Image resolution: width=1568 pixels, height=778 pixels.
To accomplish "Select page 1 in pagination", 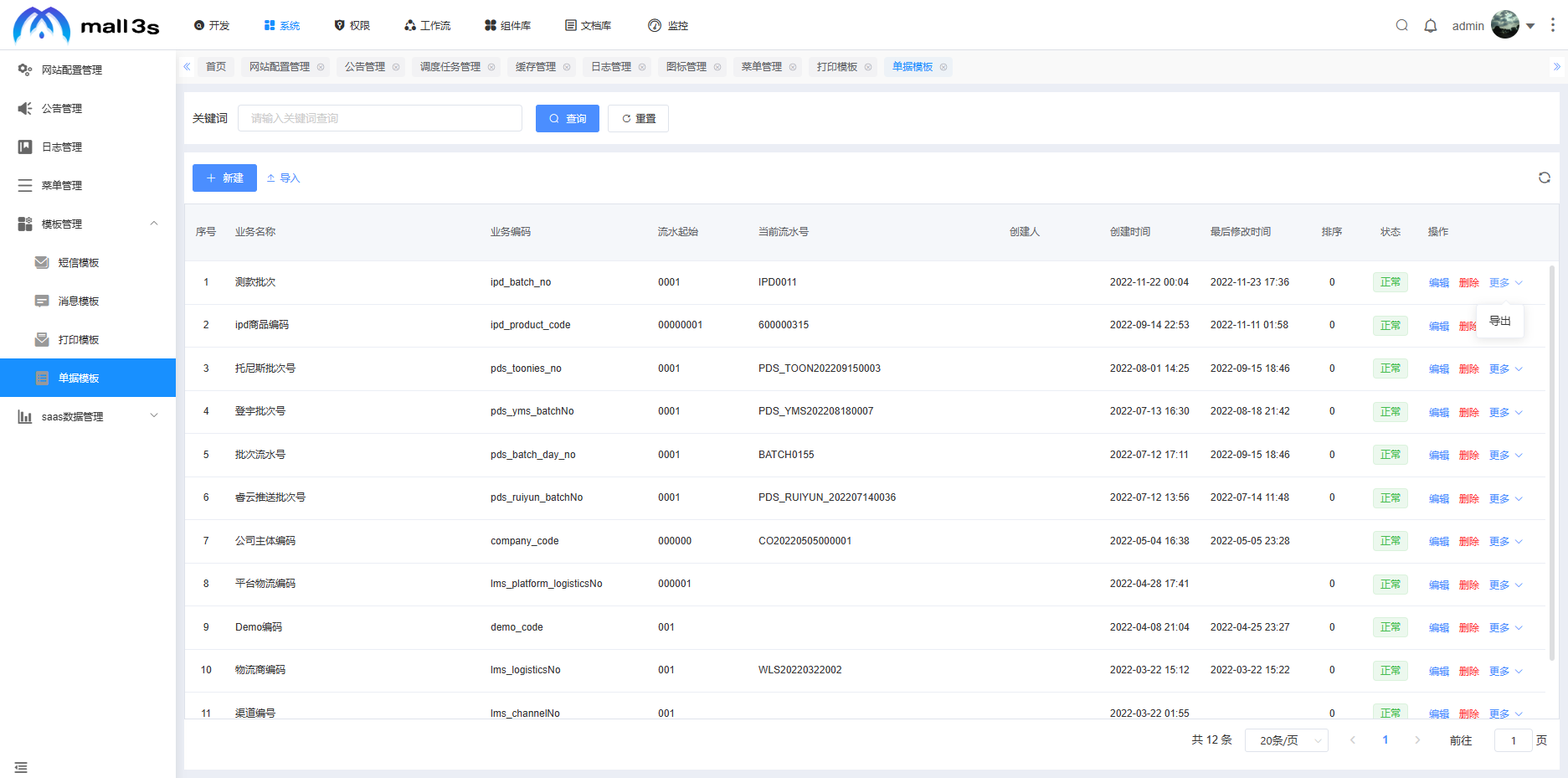I will [x=1385, y=740].
